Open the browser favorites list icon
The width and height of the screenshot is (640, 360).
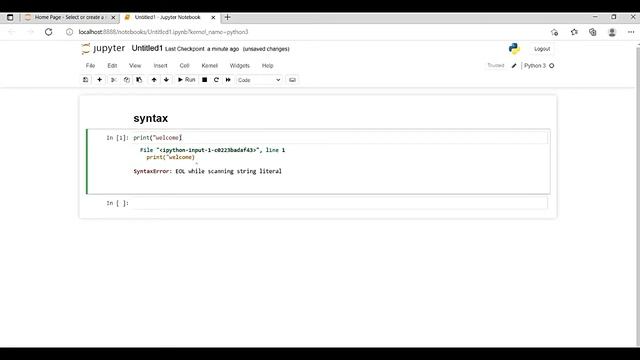[x=574, y=32]
